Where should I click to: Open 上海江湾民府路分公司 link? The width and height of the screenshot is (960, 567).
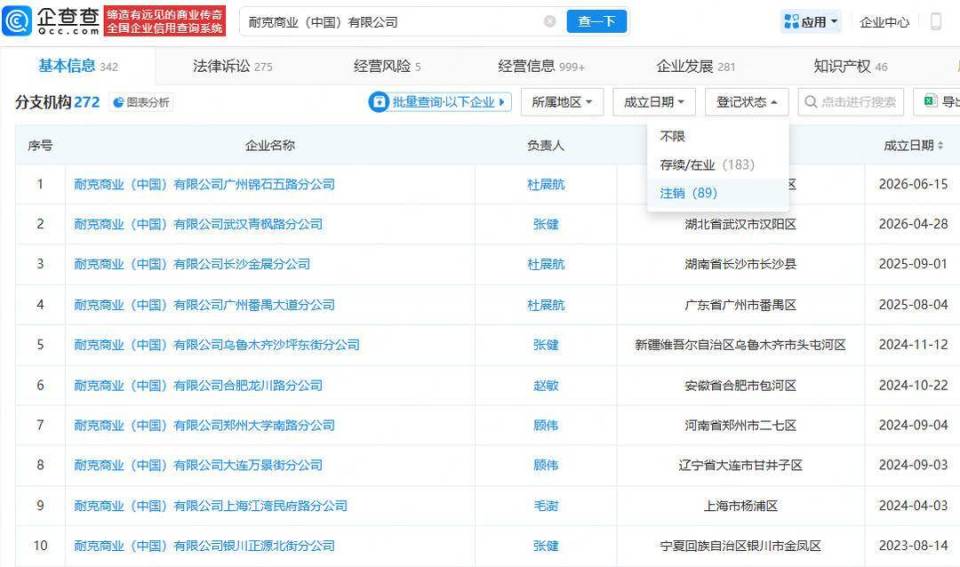211,505
